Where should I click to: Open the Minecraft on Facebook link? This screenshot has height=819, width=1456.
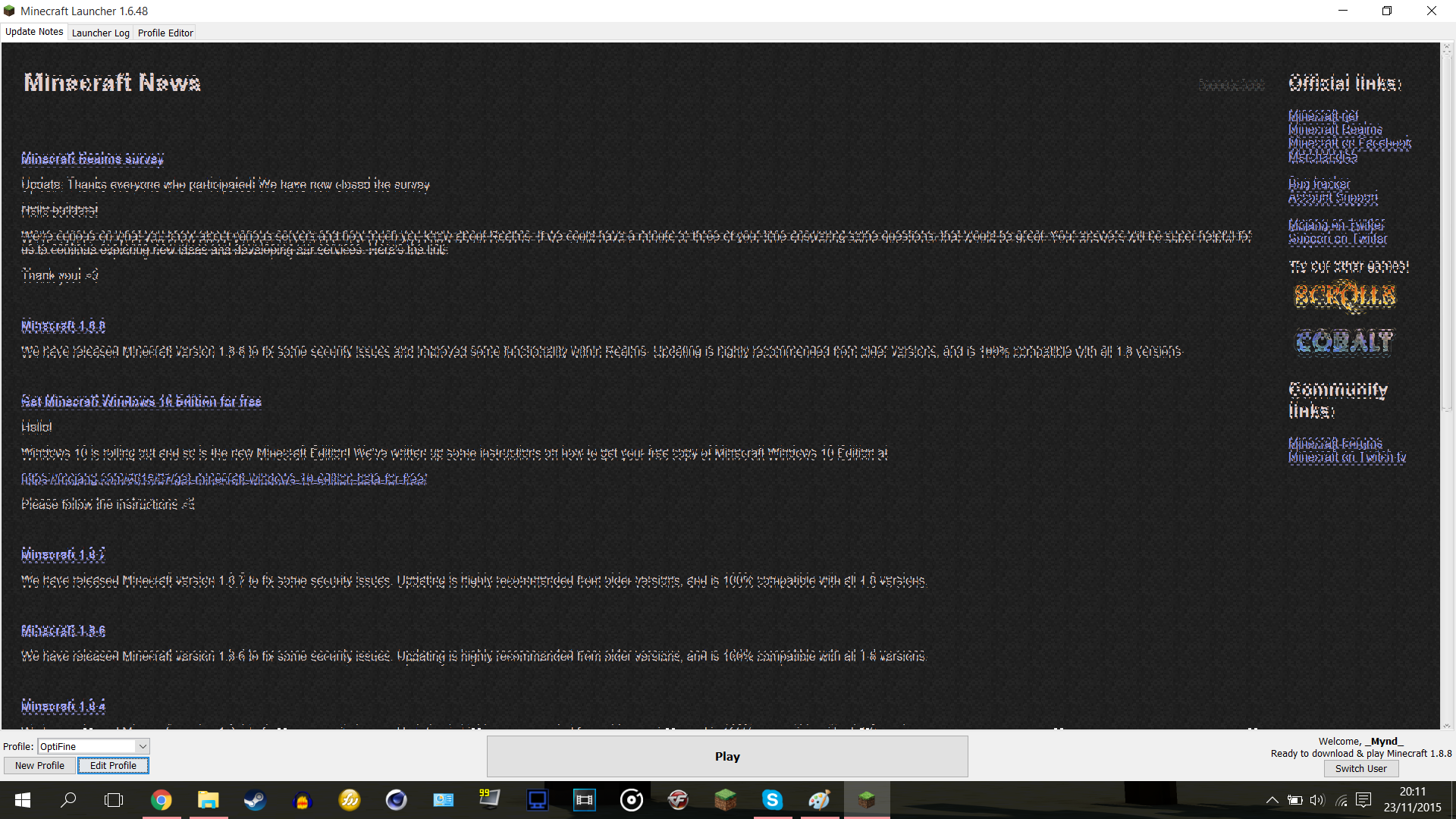tap(1350, 143)
